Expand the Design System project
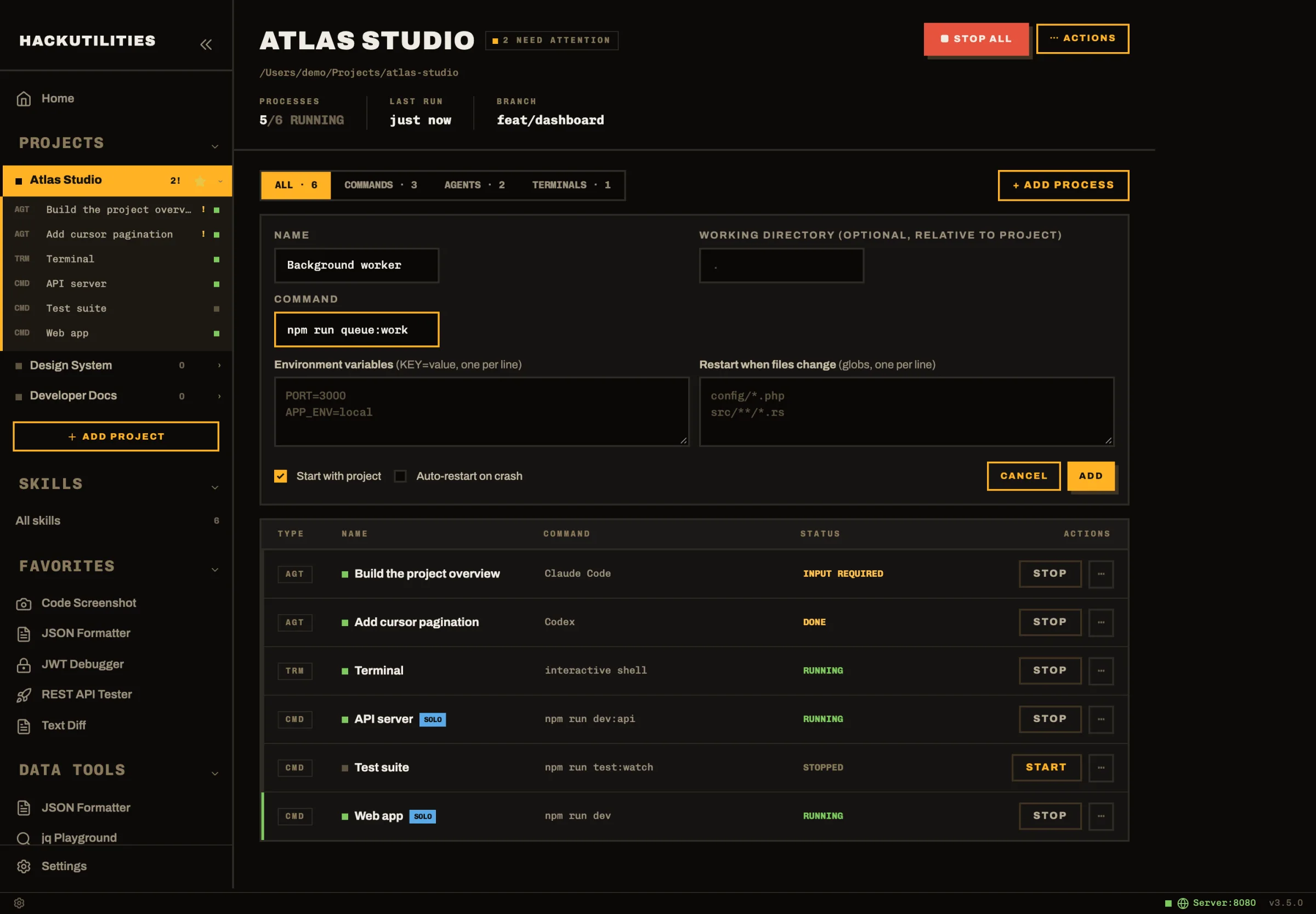The image size is (1316, 914). (x=219, y=365)
